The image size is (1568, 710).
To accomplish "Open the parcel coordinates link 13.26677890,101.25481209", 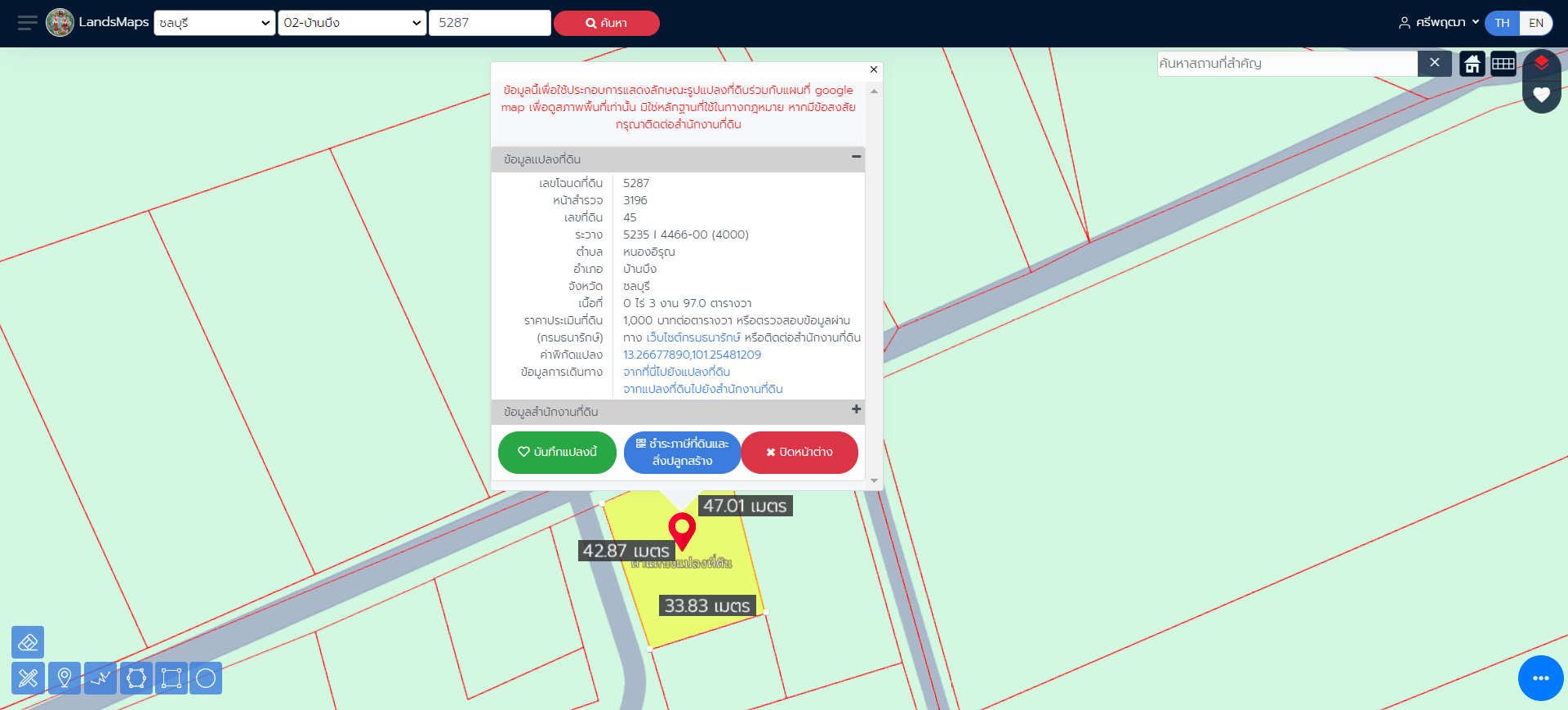I will tap(692, 355).
